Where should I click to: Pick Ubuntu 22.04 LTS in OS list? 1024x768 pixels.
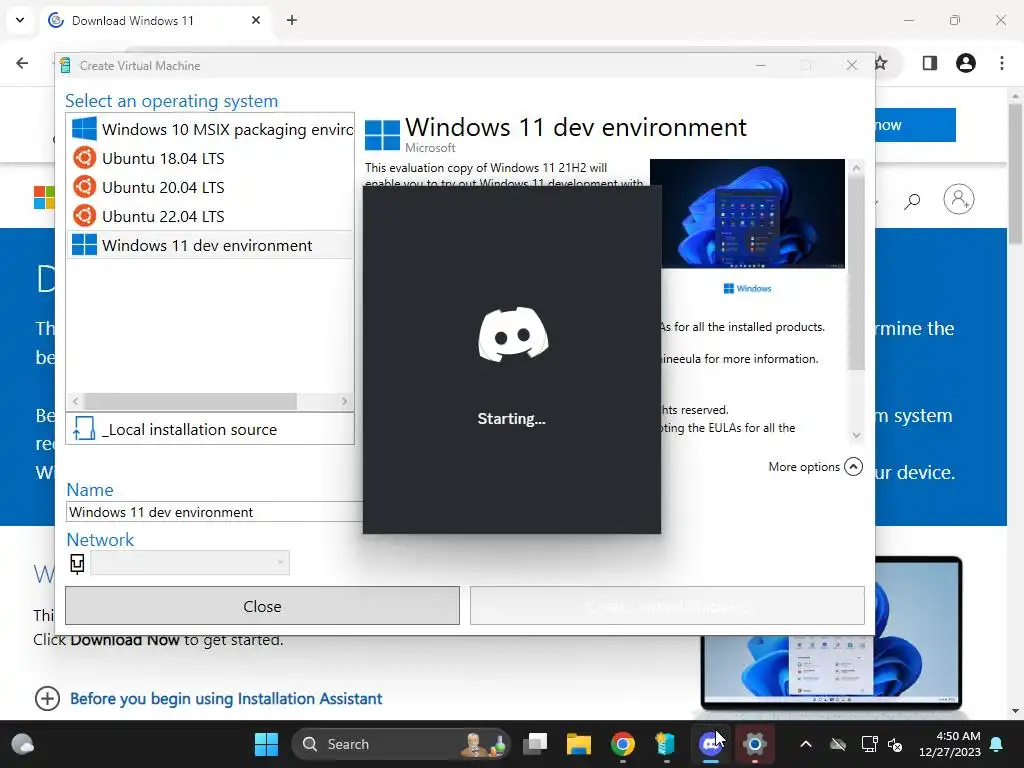tap(210, 216)
